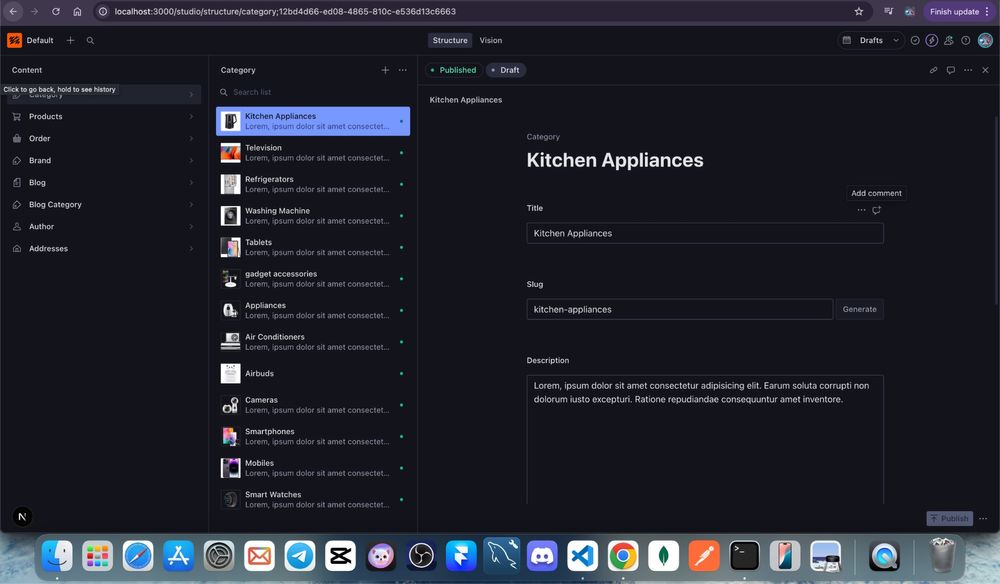
Task: Open the tasks checkmark icon in top bar
Action: tap(915, 40)
